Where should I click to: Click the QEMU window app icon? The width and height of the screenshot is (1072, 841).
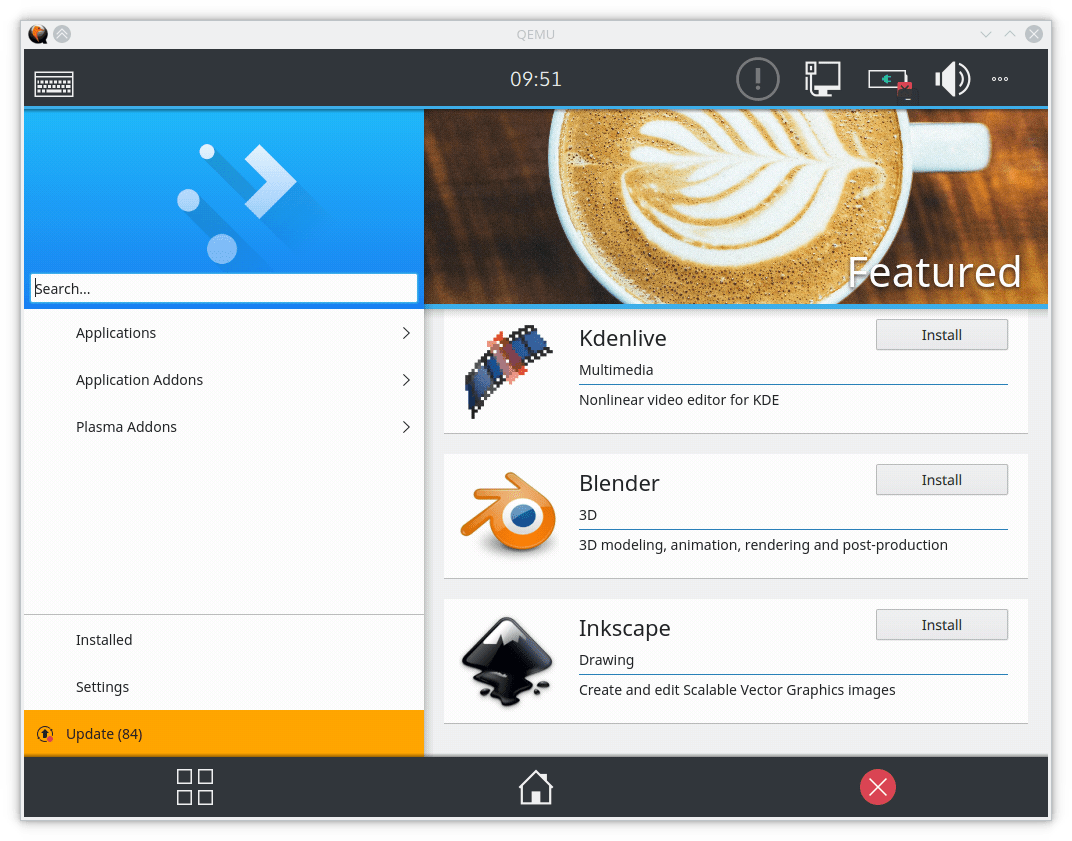click(38, 34)
